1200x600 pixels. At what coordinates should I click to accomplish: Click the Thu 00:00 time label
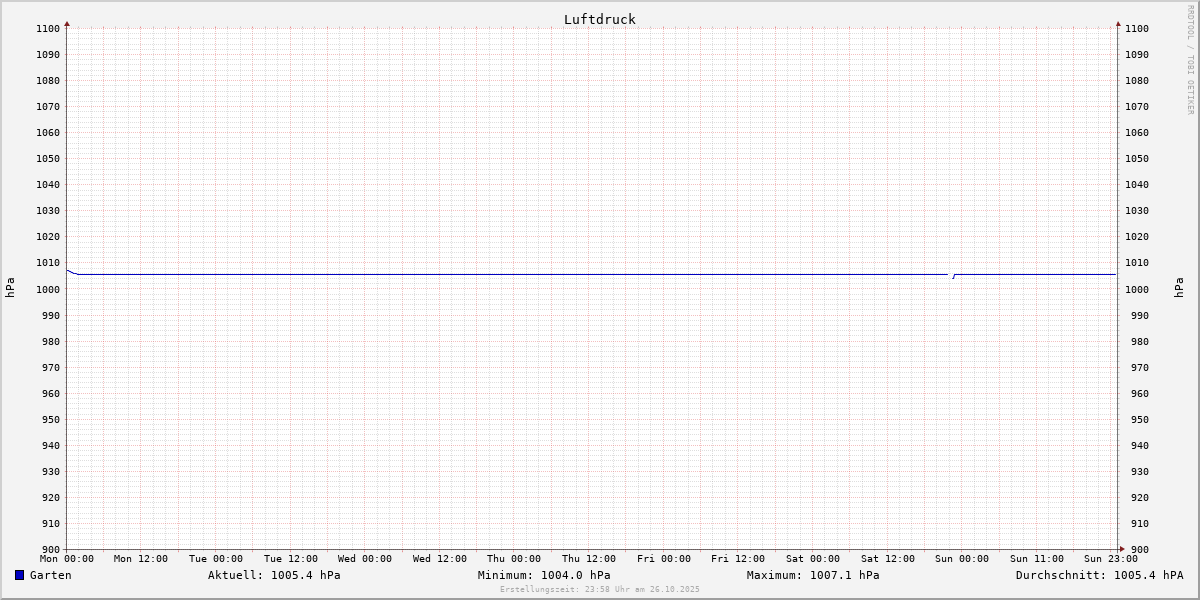click(514, 559)
